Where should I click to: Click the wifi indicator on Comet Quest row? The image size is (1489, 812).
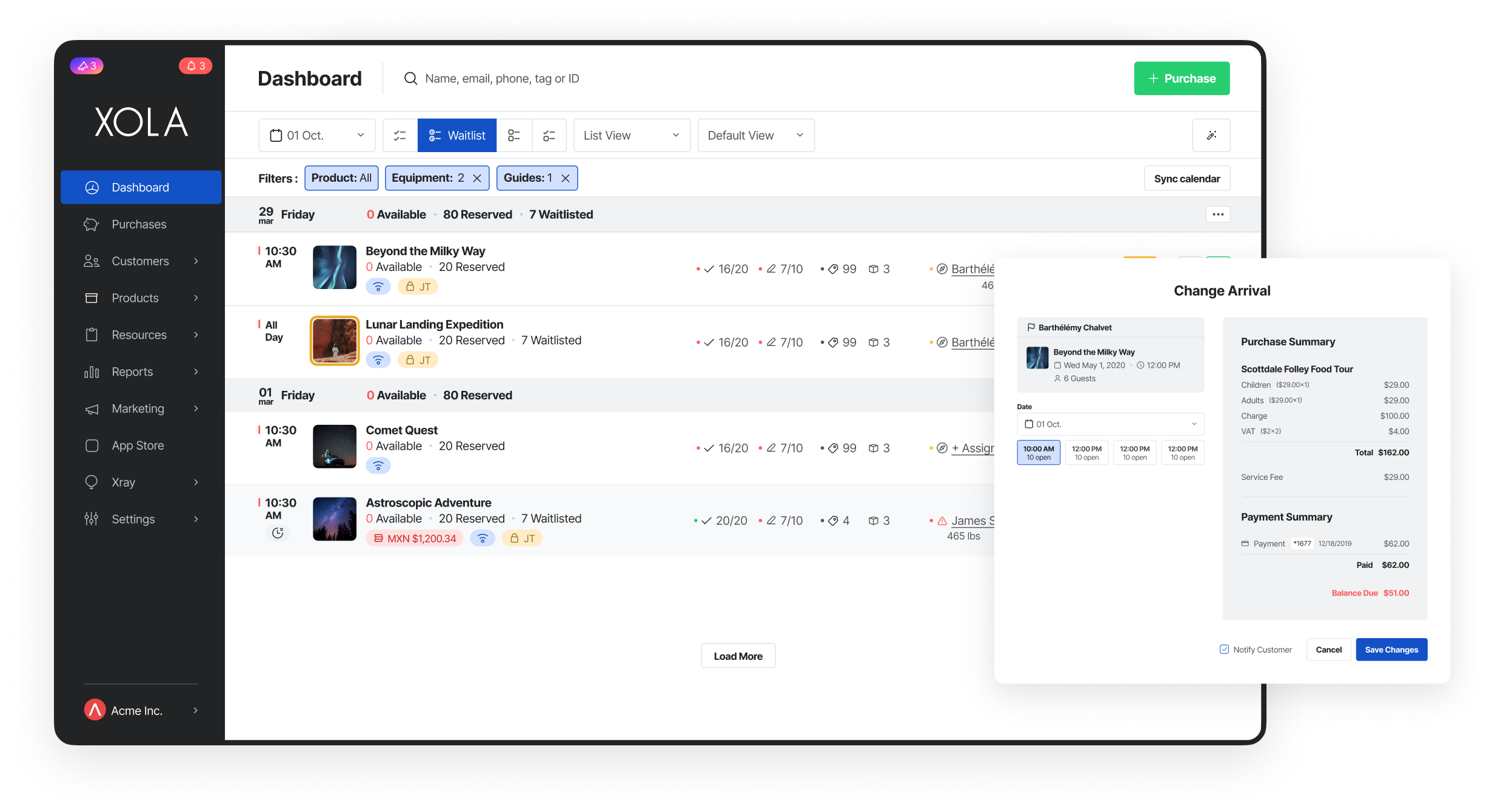tap(378, 465)
